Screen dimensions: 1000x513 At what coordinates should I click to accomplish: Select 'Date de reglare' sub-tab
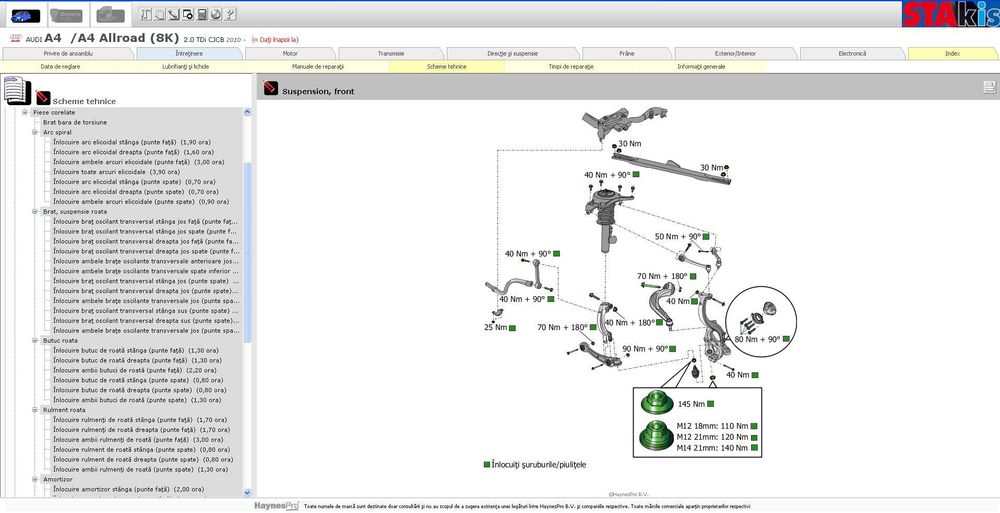61,66
